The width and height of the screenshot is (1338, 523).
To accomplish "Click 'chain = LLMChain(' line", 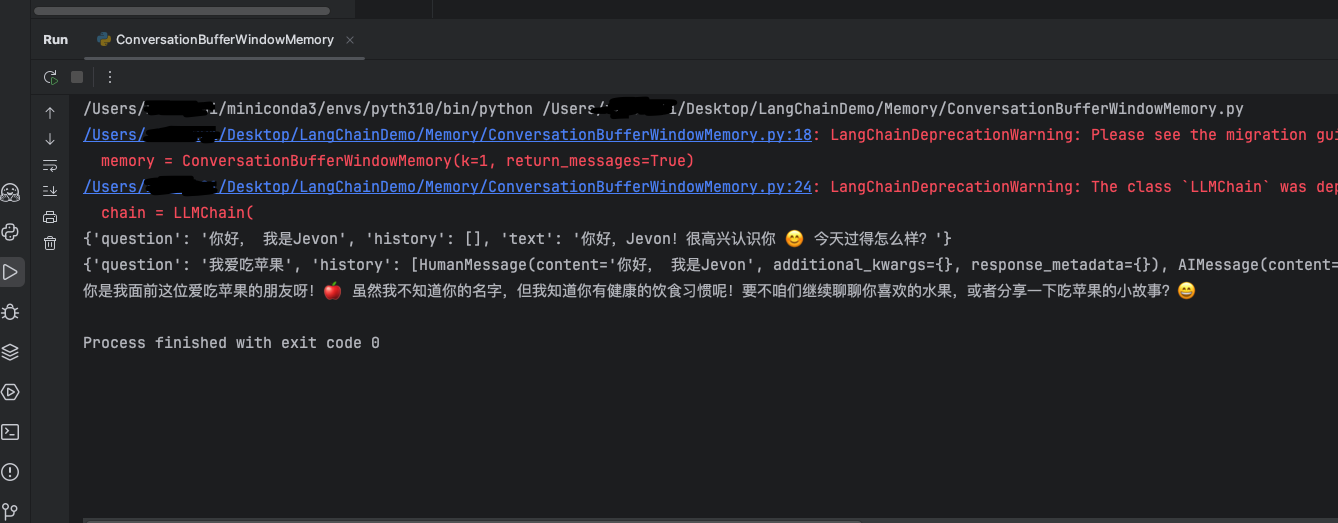I will pos(178,213).
